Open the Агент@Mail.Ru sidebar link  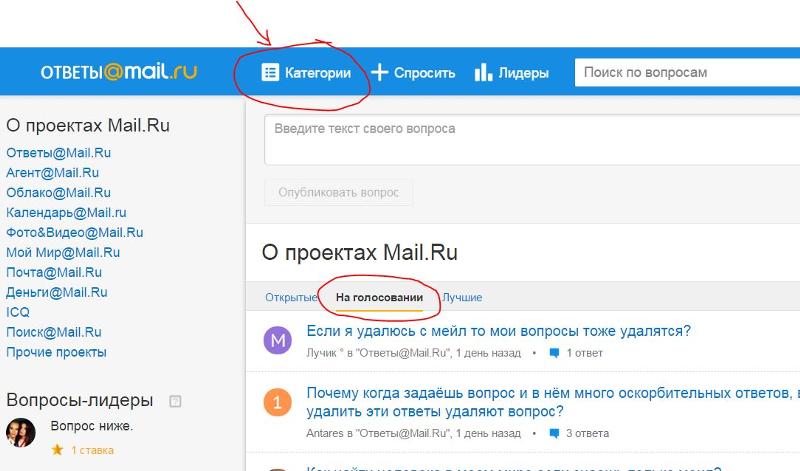(53, 172)
